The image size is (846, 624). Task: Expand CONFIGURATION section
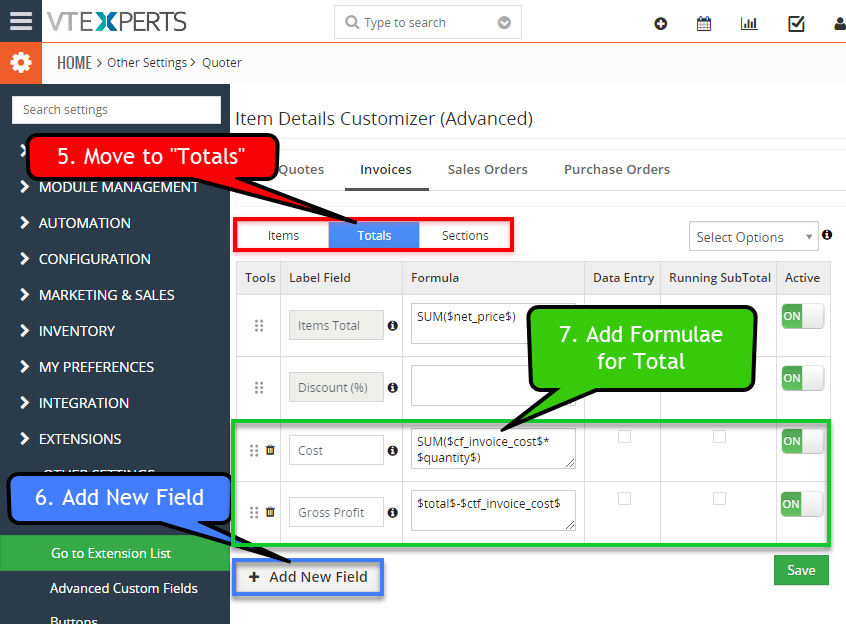85,259
